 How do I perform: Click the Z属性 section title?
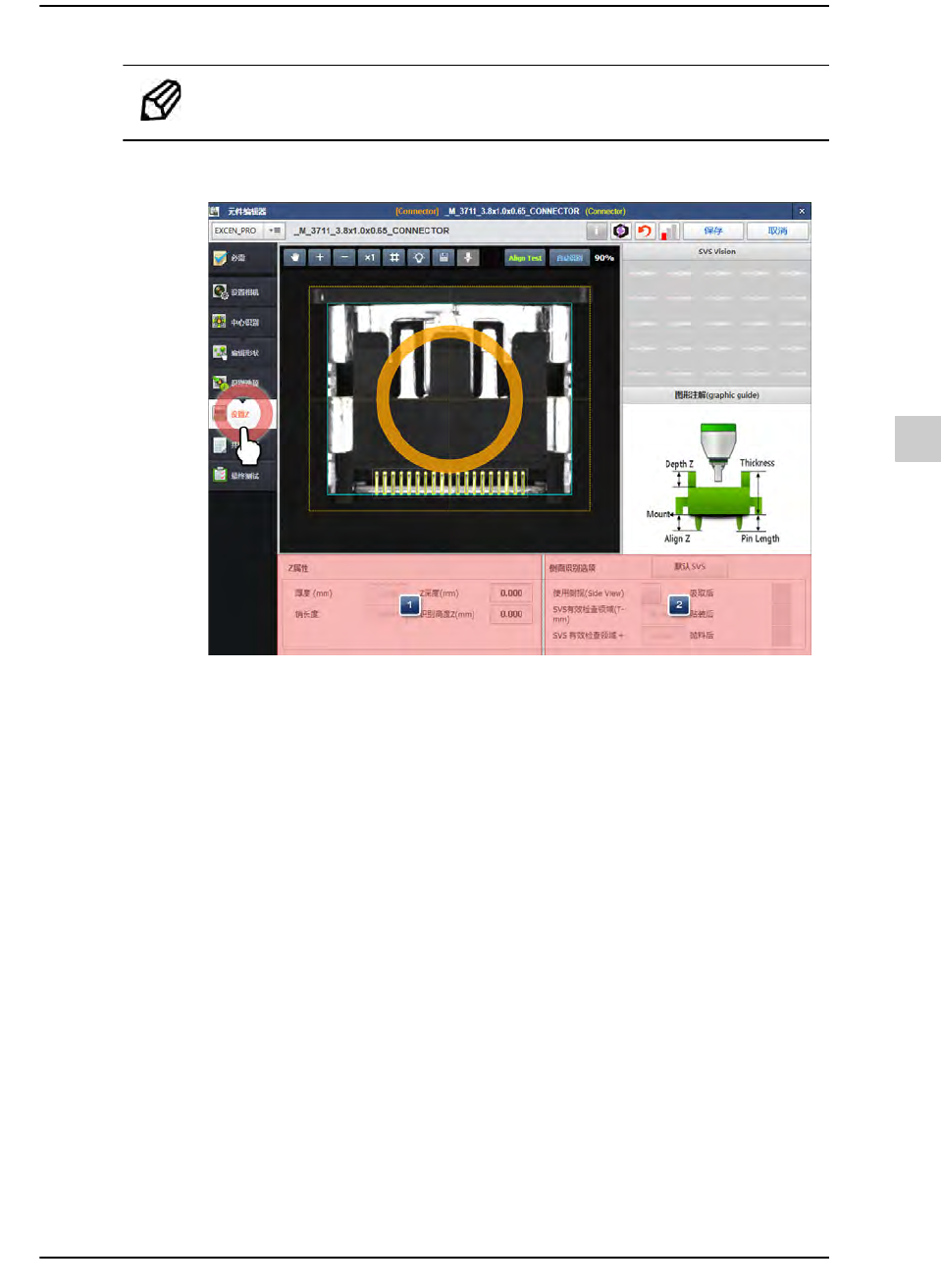click(x=298, y=568)
